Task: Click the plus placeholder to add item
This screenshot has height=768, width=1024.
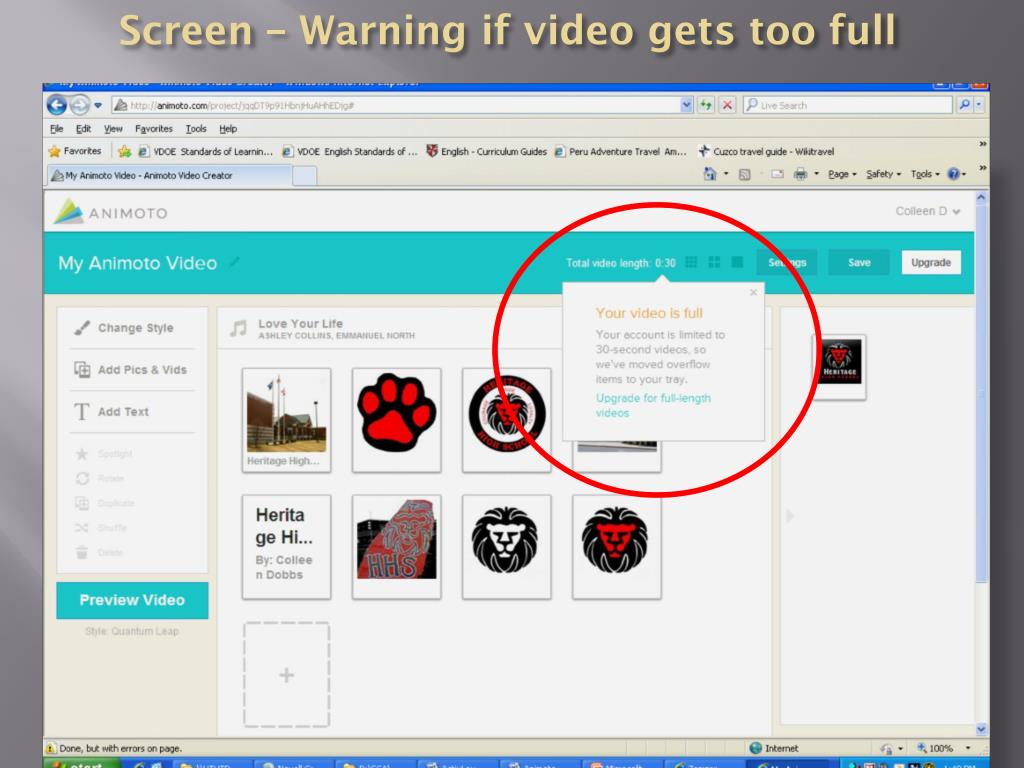Action: pyautogui.click(x=287, y=675)
